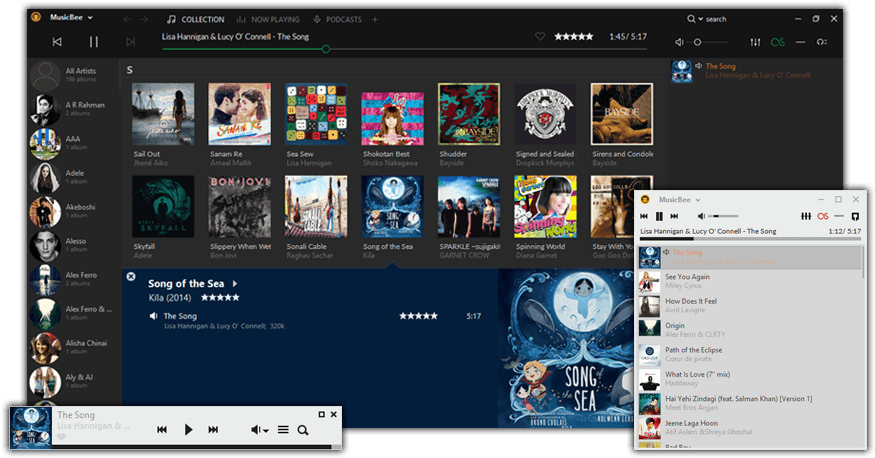The height and width of the screenshot is (458, 875).
Task: Open Spinning World album cover
Action: click(545, 207)
